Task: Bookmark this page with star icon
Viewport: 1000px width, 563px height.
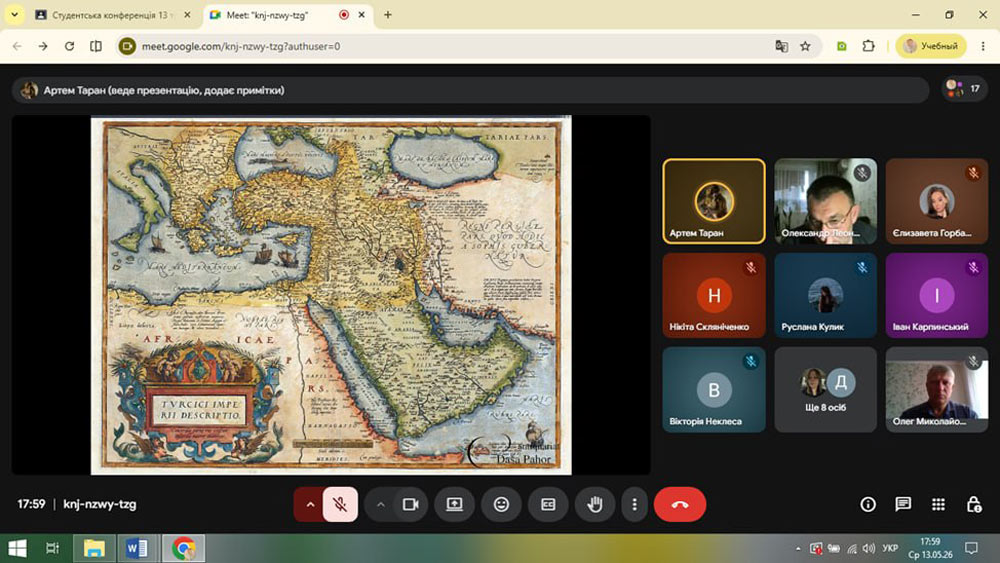Action: tap(805, 46)
